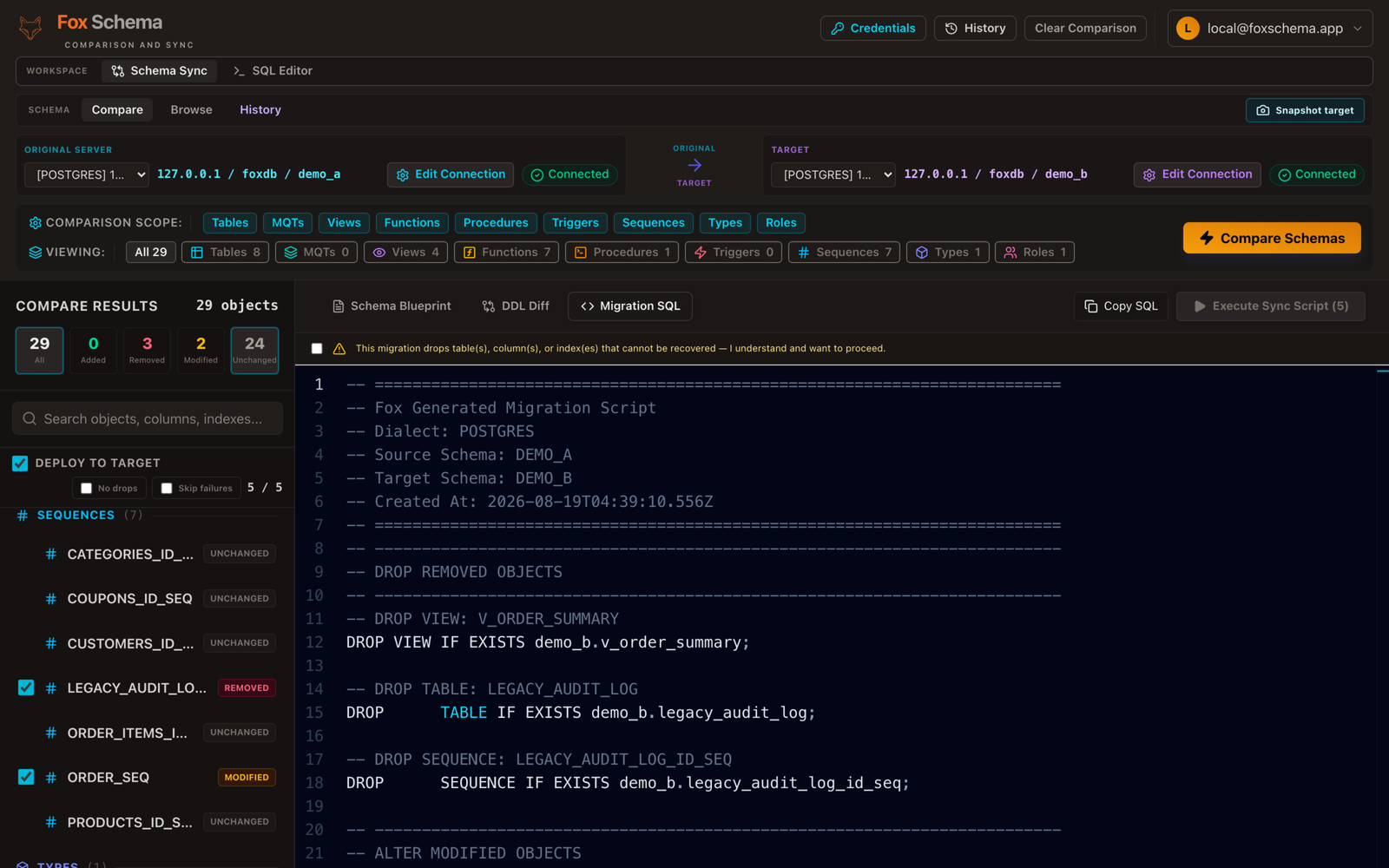Viewport: 1389px width, 868px height.
Task: Open original server connection dropdown
Action: click(87, 174)
